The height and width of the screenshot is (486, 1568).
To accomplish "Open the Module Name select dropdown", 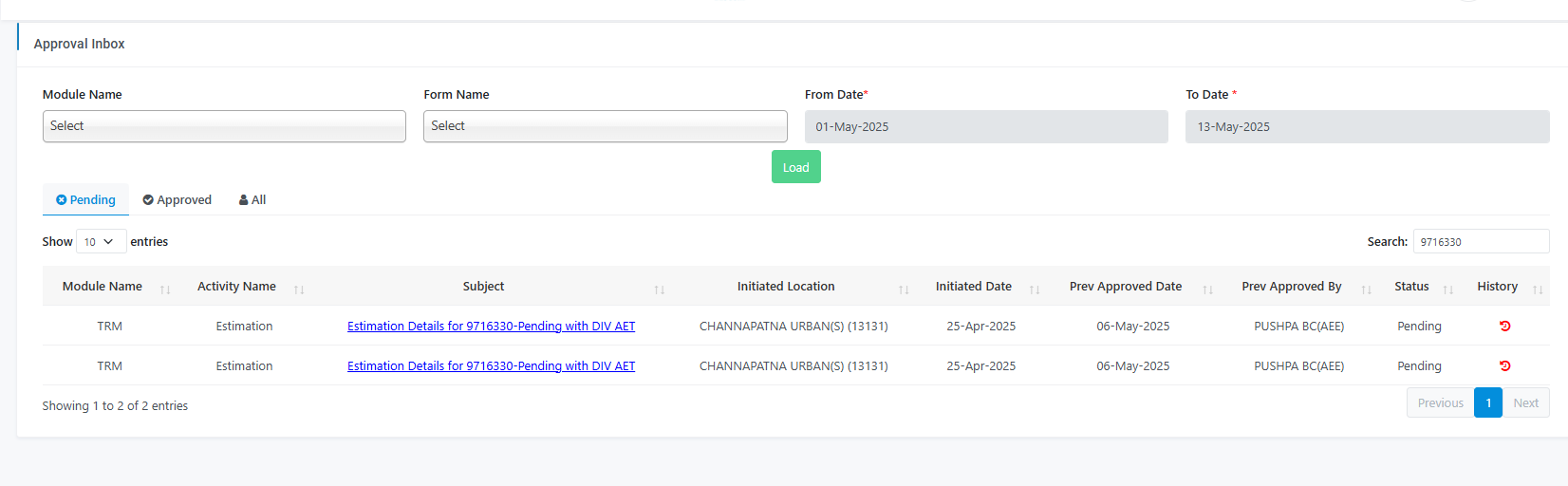I will pos(224,126).
